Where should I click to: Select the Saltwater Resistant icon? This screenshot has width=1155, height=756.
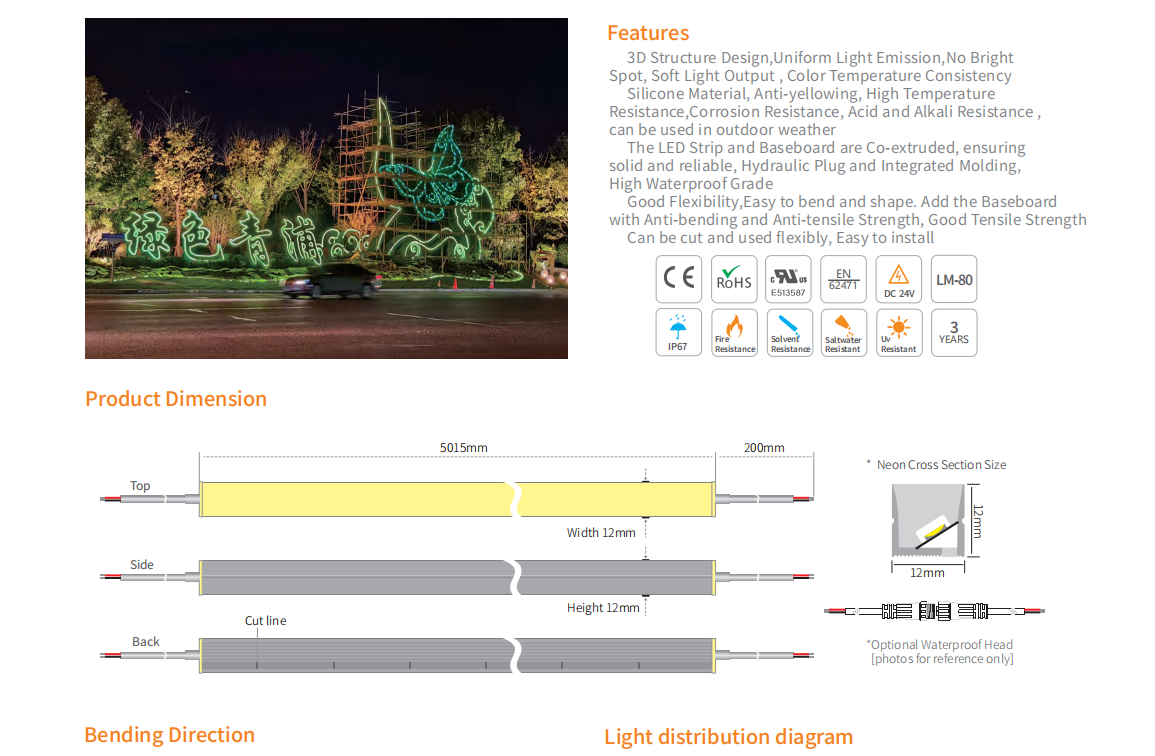tap(843, 333)
